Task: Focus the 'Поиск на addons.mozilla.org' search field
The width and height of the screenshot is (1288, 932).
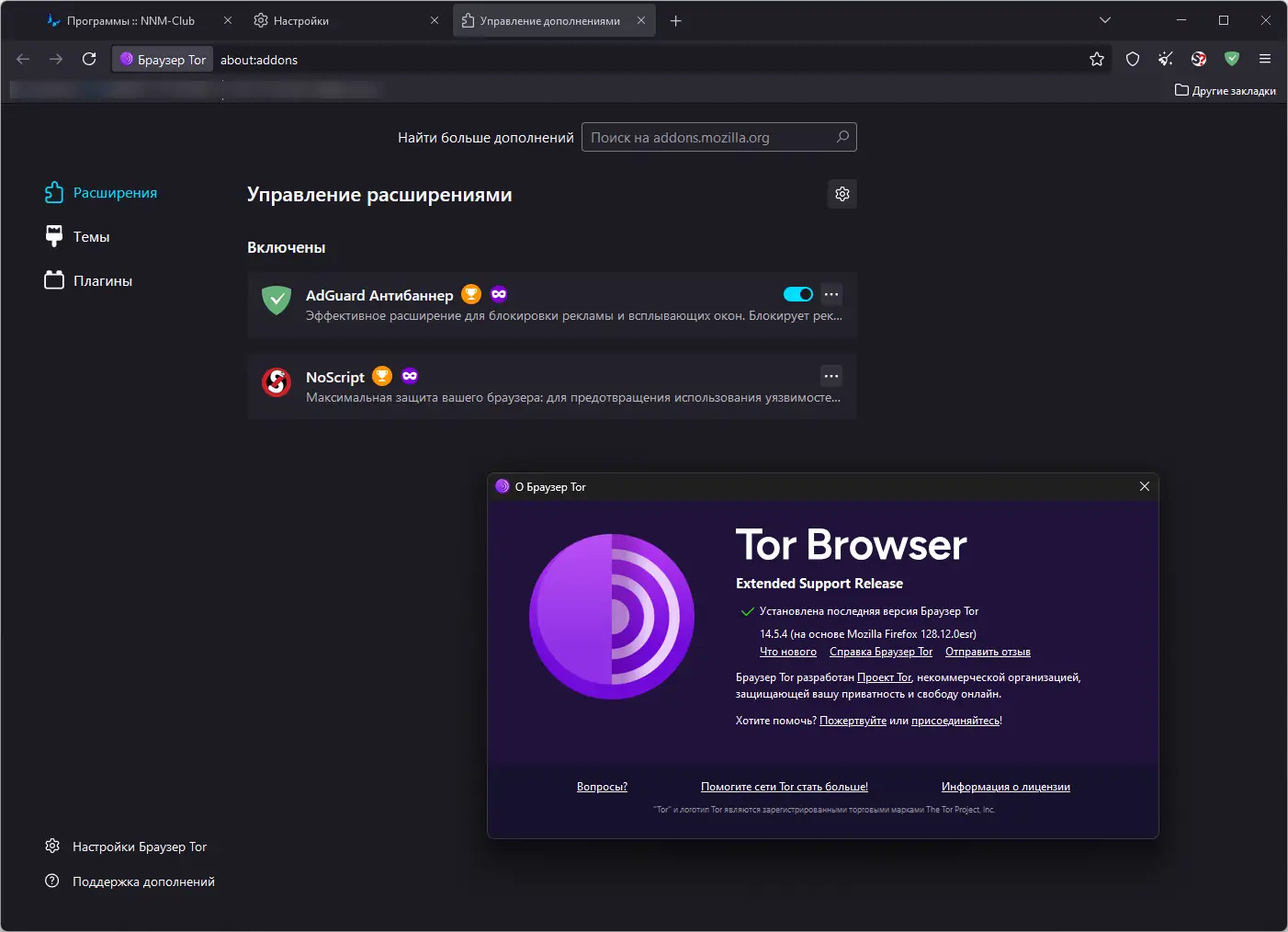Action: click(x=719, y=137)
